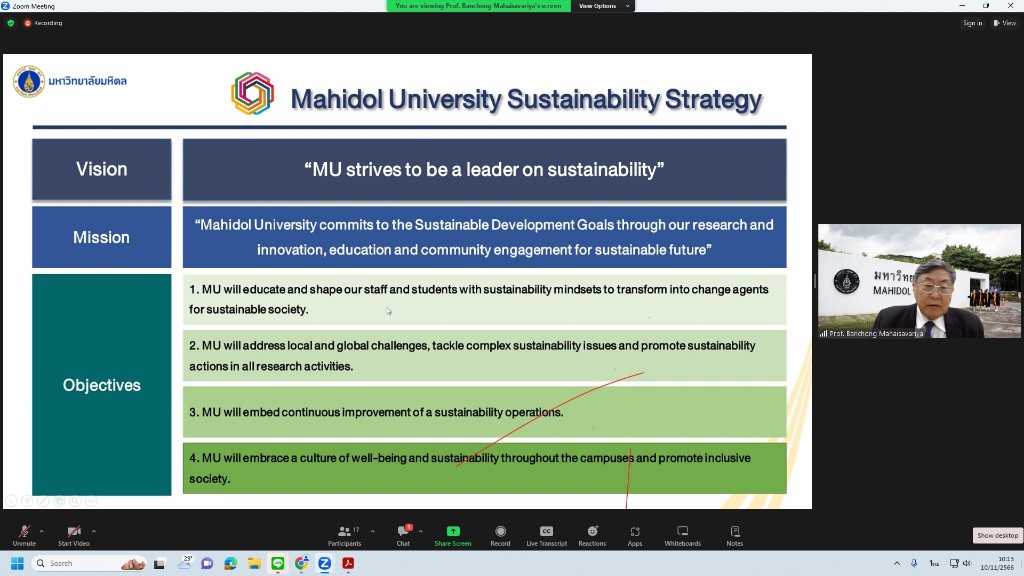Click the Recording indicator

43,23
